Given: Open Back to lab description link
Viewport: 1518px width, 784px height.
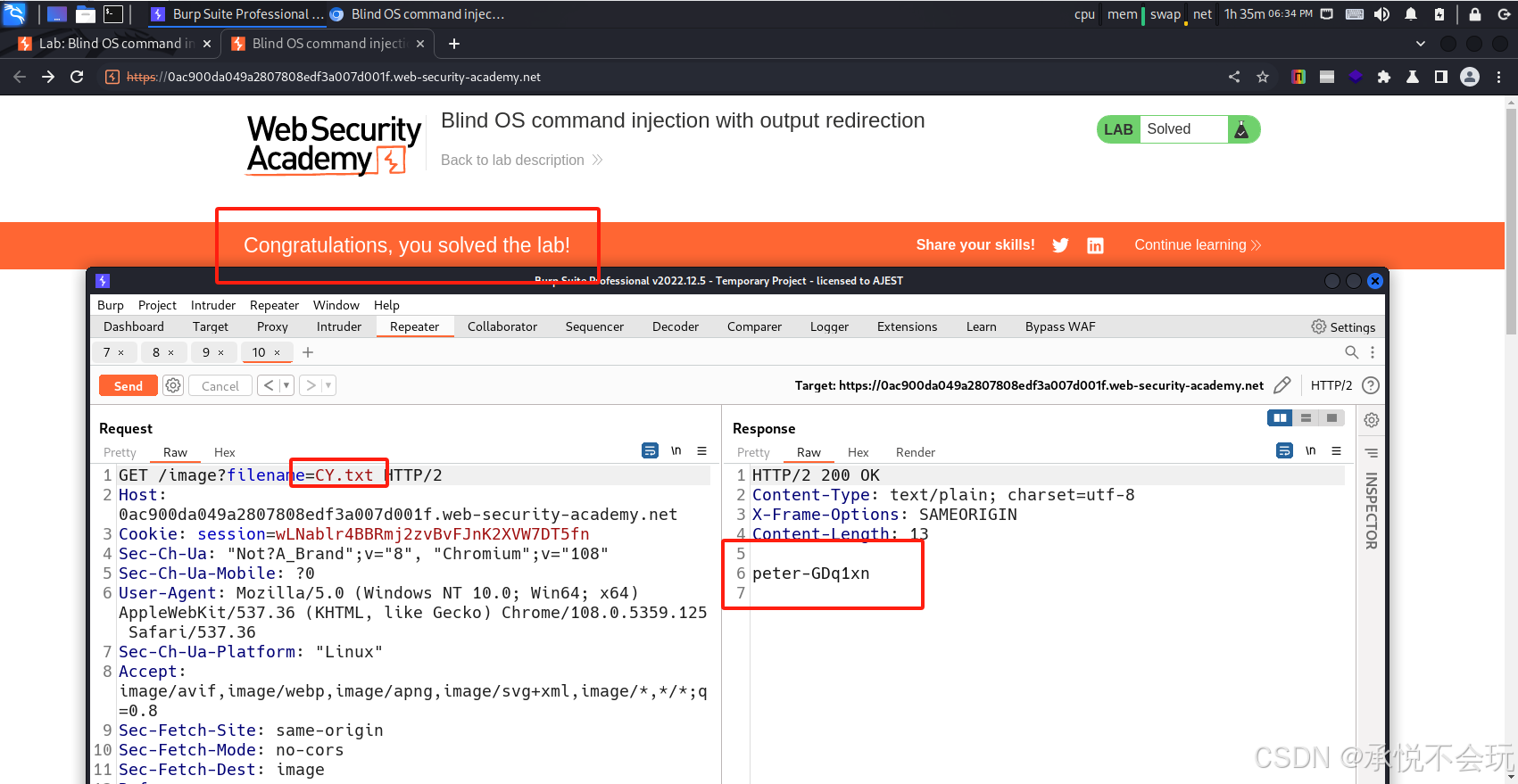Looking at the screenshot, I should point(521,160).
